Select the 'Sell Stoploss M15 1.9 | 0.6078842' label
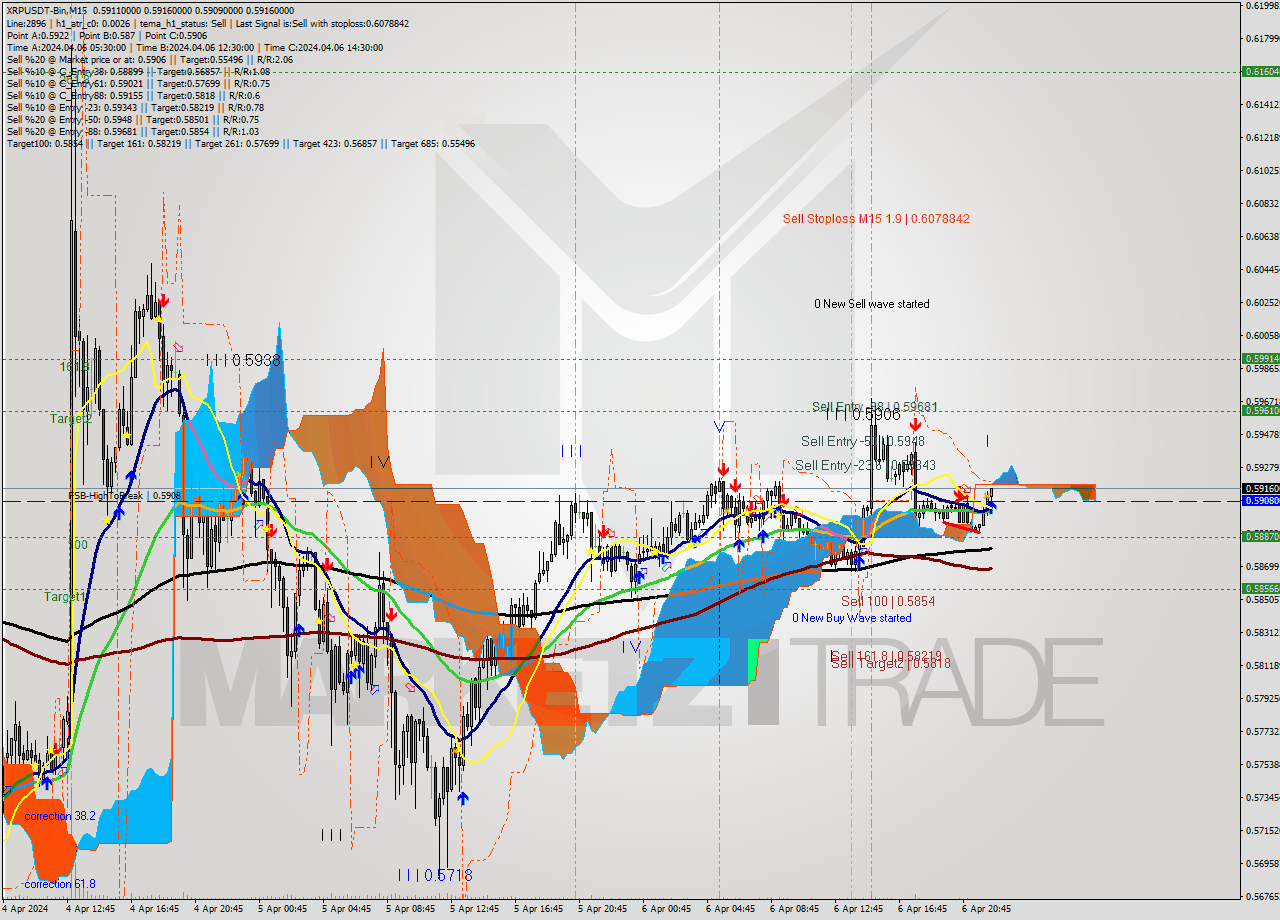The width and height of the screenshot is (1280, 920). 876,218
